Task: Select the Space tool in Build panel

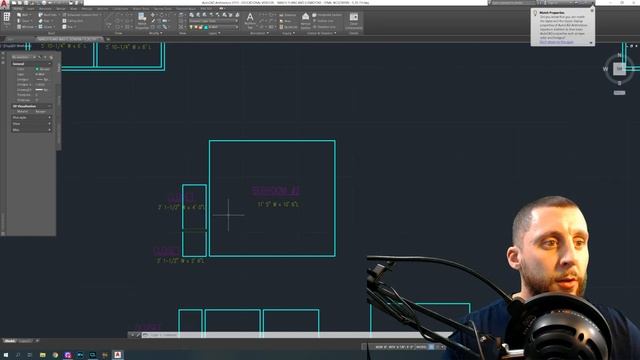Action: [x=46, y=27]
